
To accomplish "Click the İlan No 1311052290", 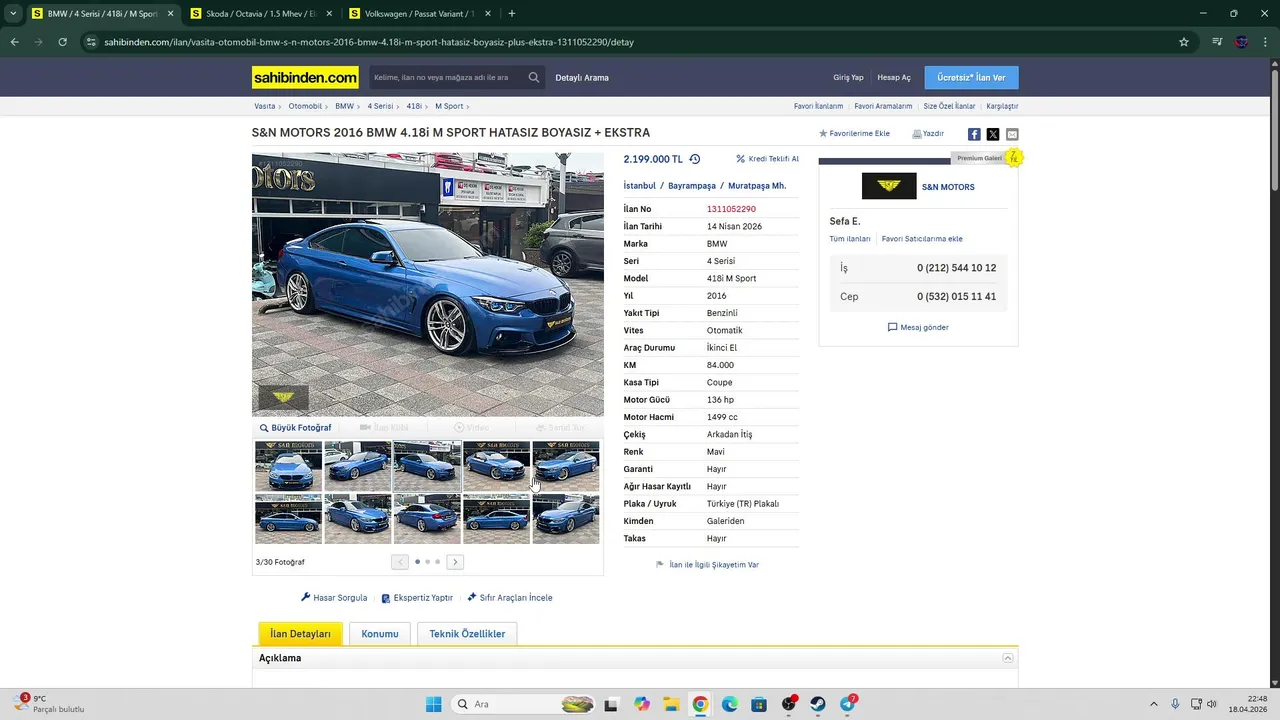I will point(731,209).
